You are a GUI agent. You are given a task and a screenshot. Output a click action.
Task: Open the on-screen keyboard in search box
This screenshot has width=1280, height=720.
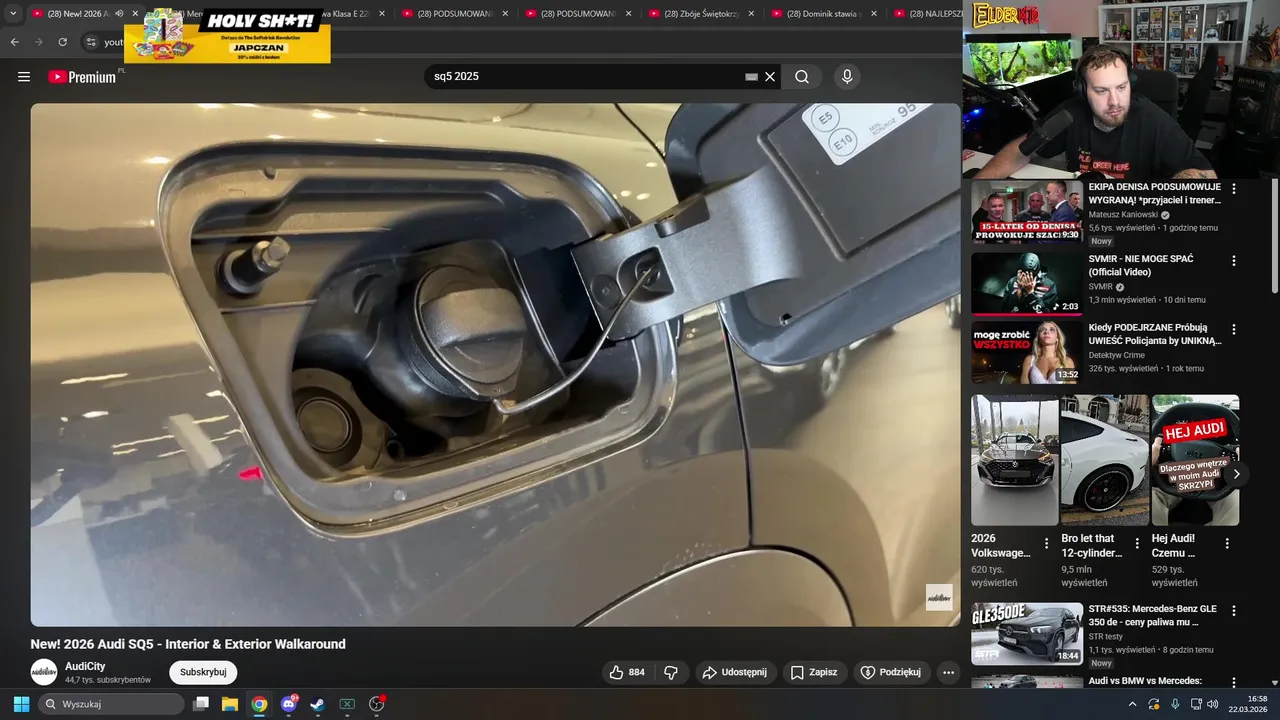coord(752,77)
